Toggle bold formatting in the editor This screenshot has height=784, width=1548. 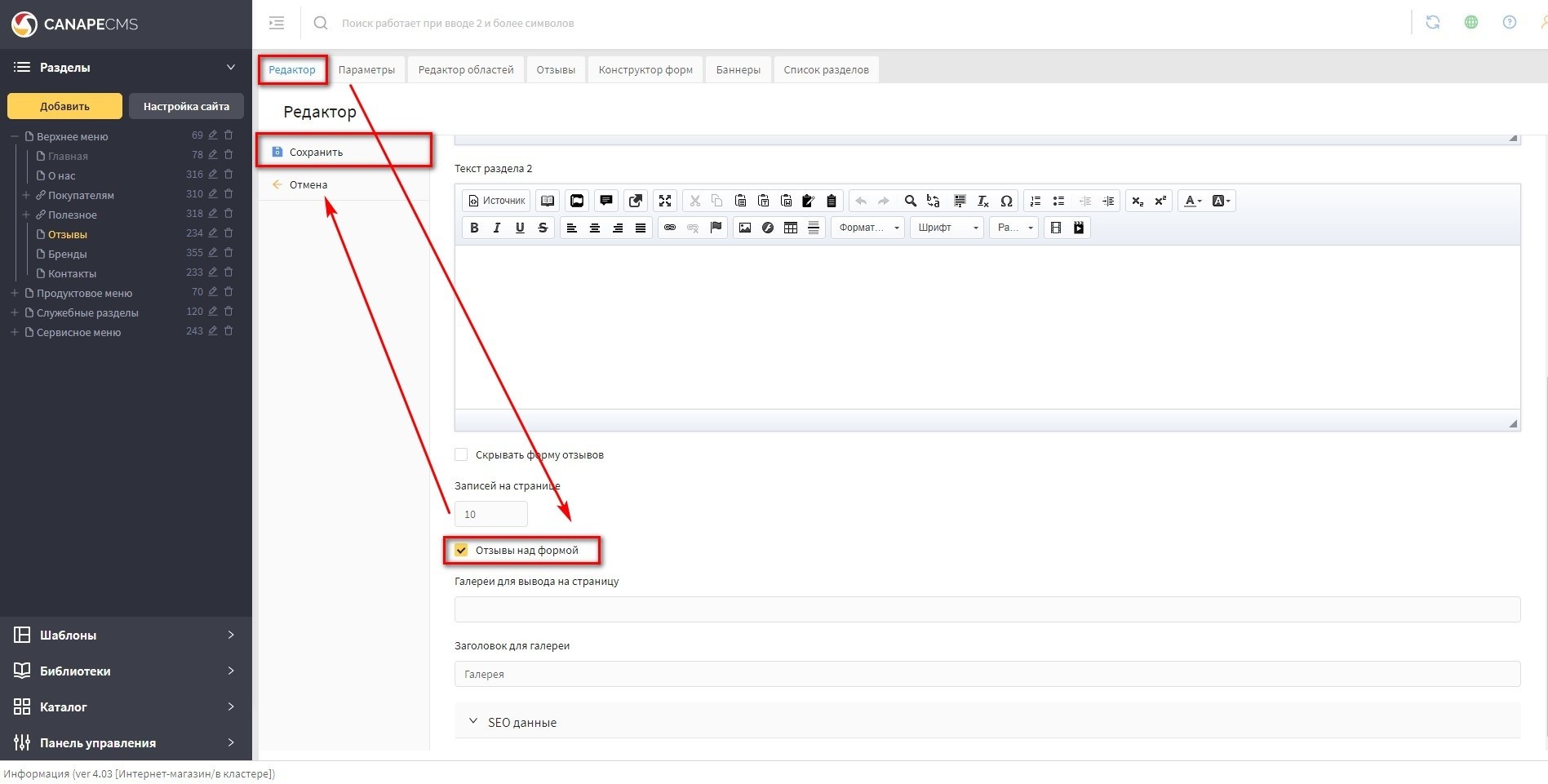point(474,228)
